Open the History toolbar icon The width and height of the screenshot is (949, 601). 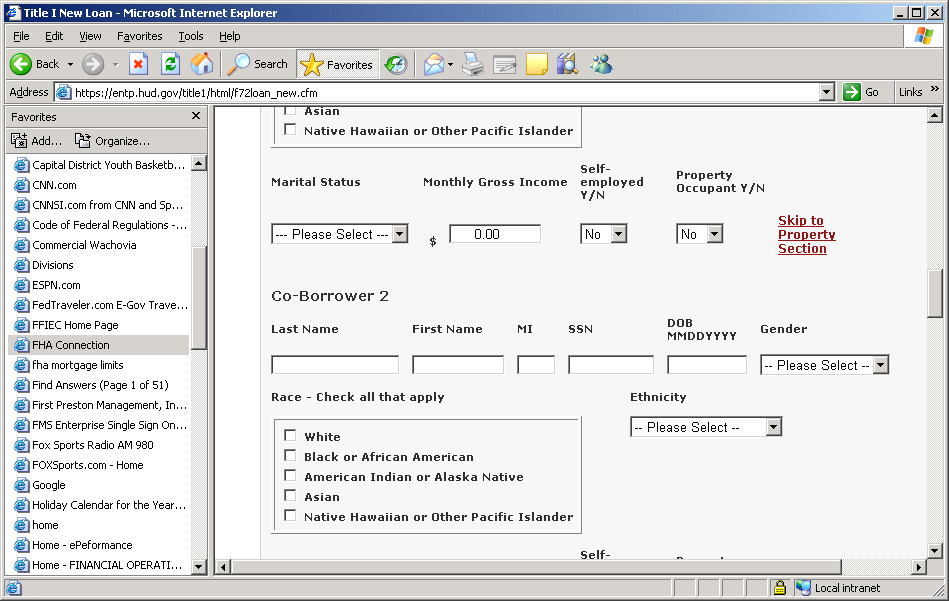[396, 64]
